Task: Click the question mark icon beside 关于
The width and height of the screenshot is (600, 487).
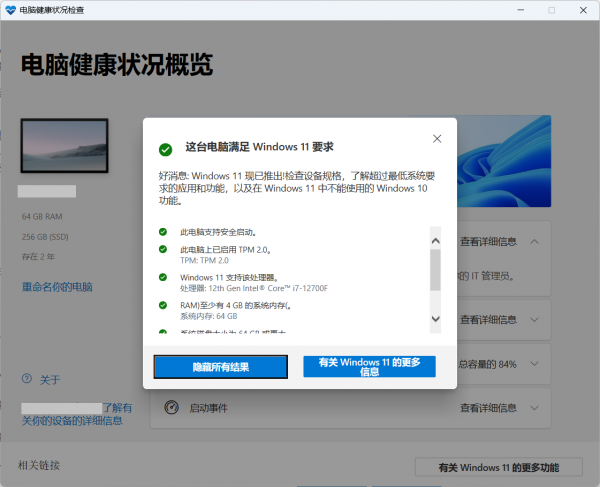Action: point(27,379)
